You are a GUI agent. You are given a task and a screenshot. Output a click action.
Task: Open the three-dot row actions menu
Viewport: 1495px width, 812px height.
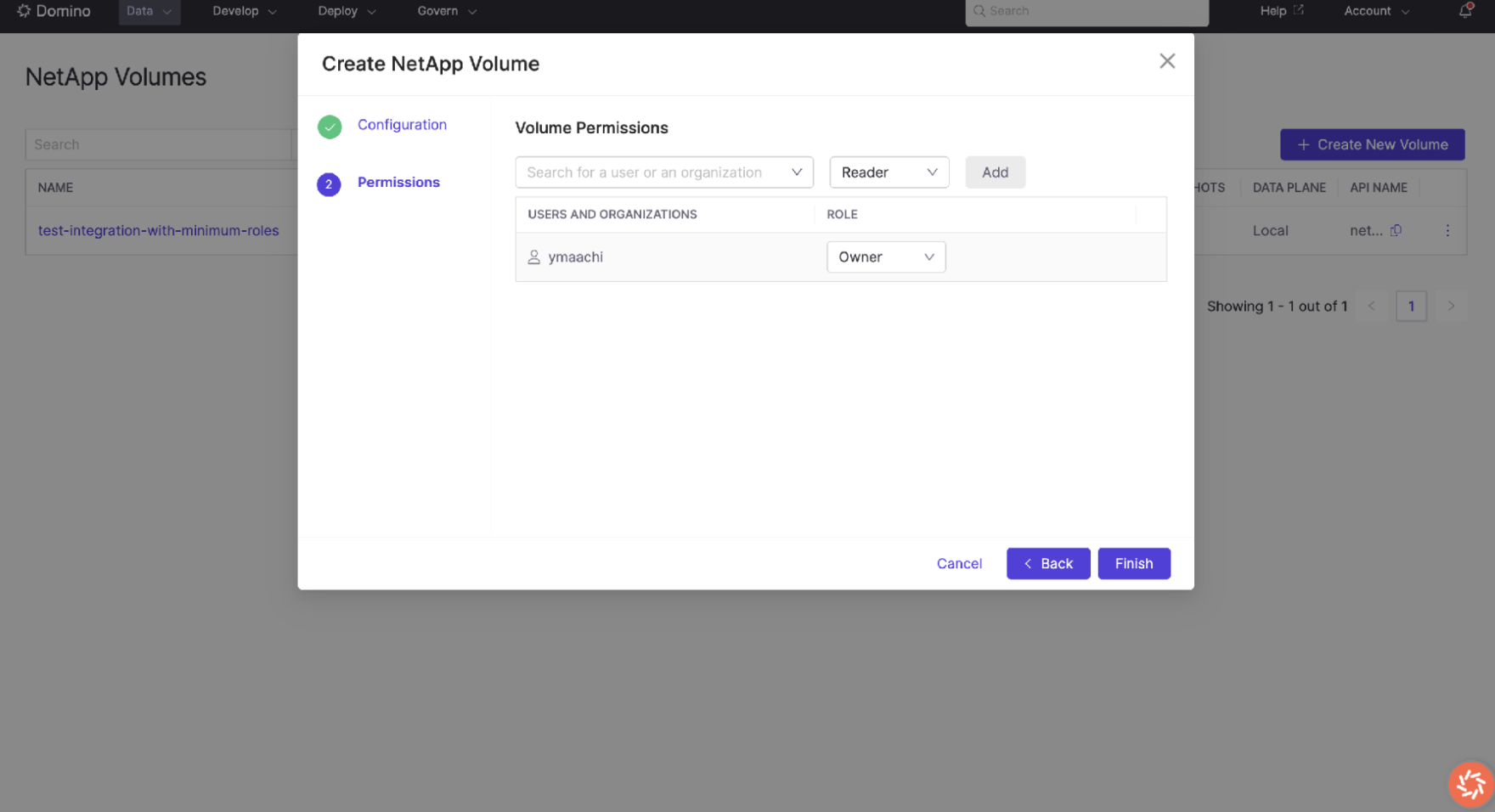(x=1447, y=230)
